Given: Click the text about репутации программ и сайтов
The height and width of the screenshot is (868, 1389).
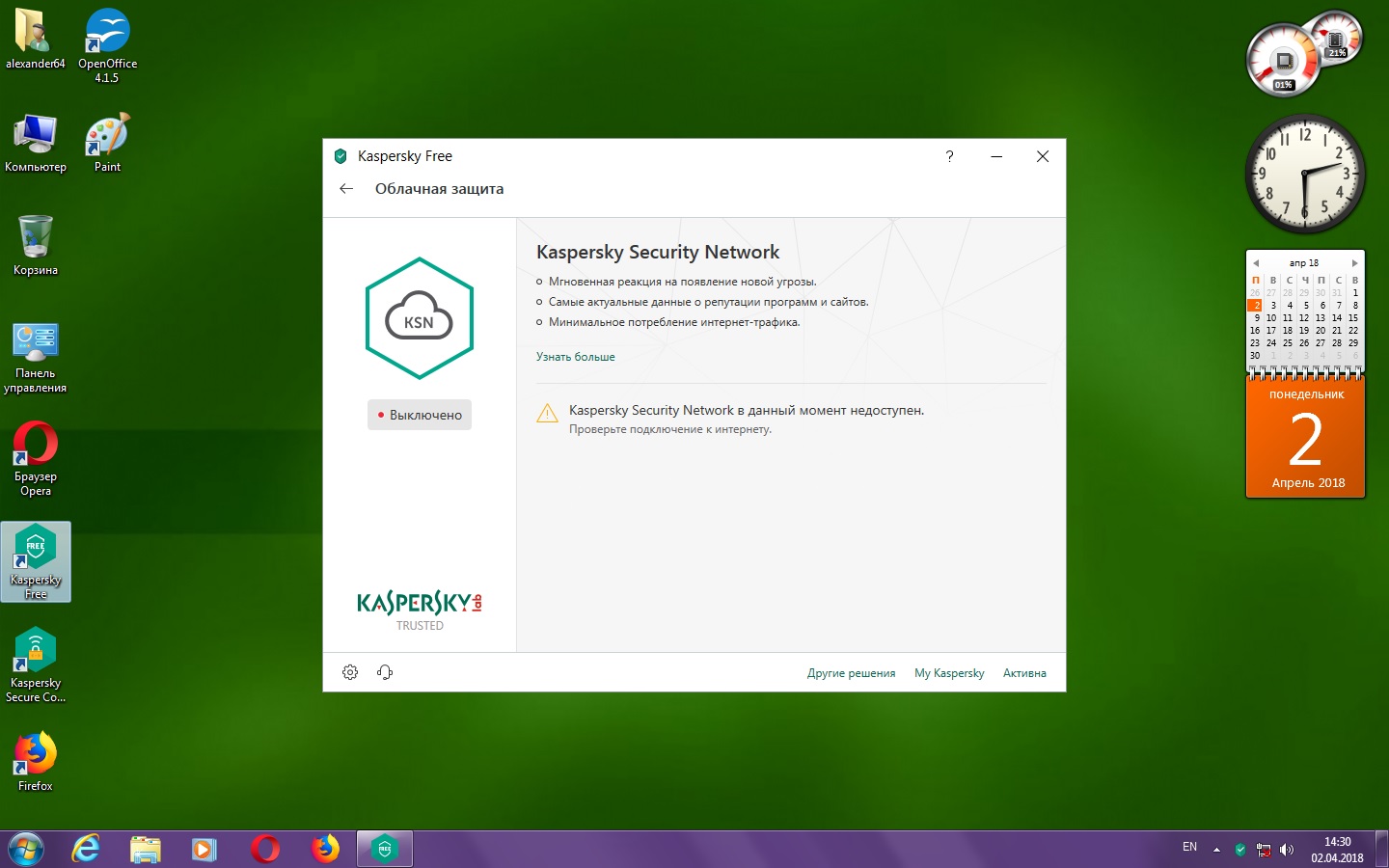Looking at the screenshot, I should coord(709,302).
